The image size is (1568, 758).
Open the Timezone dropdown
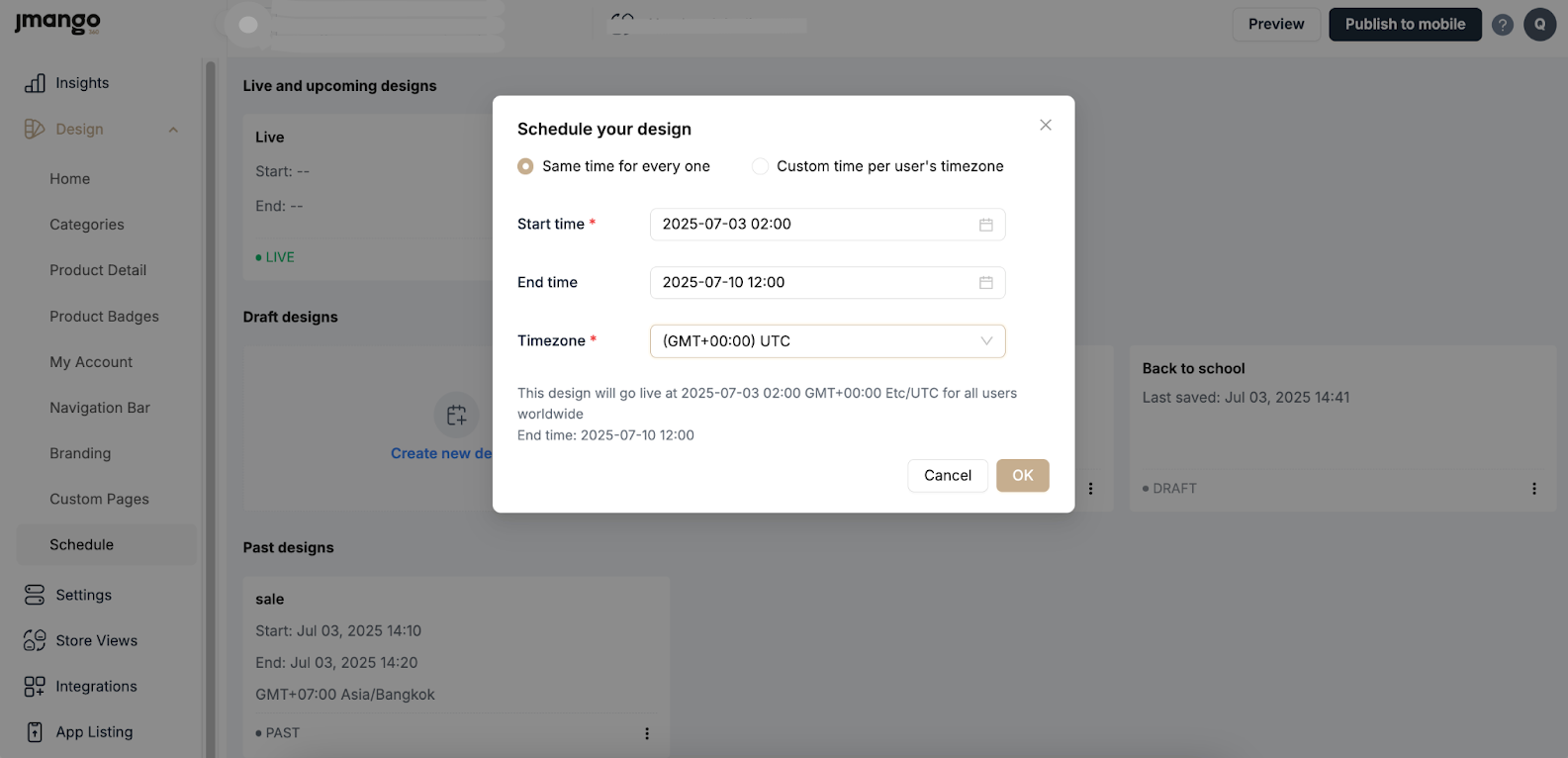click(x=827, y=341)
